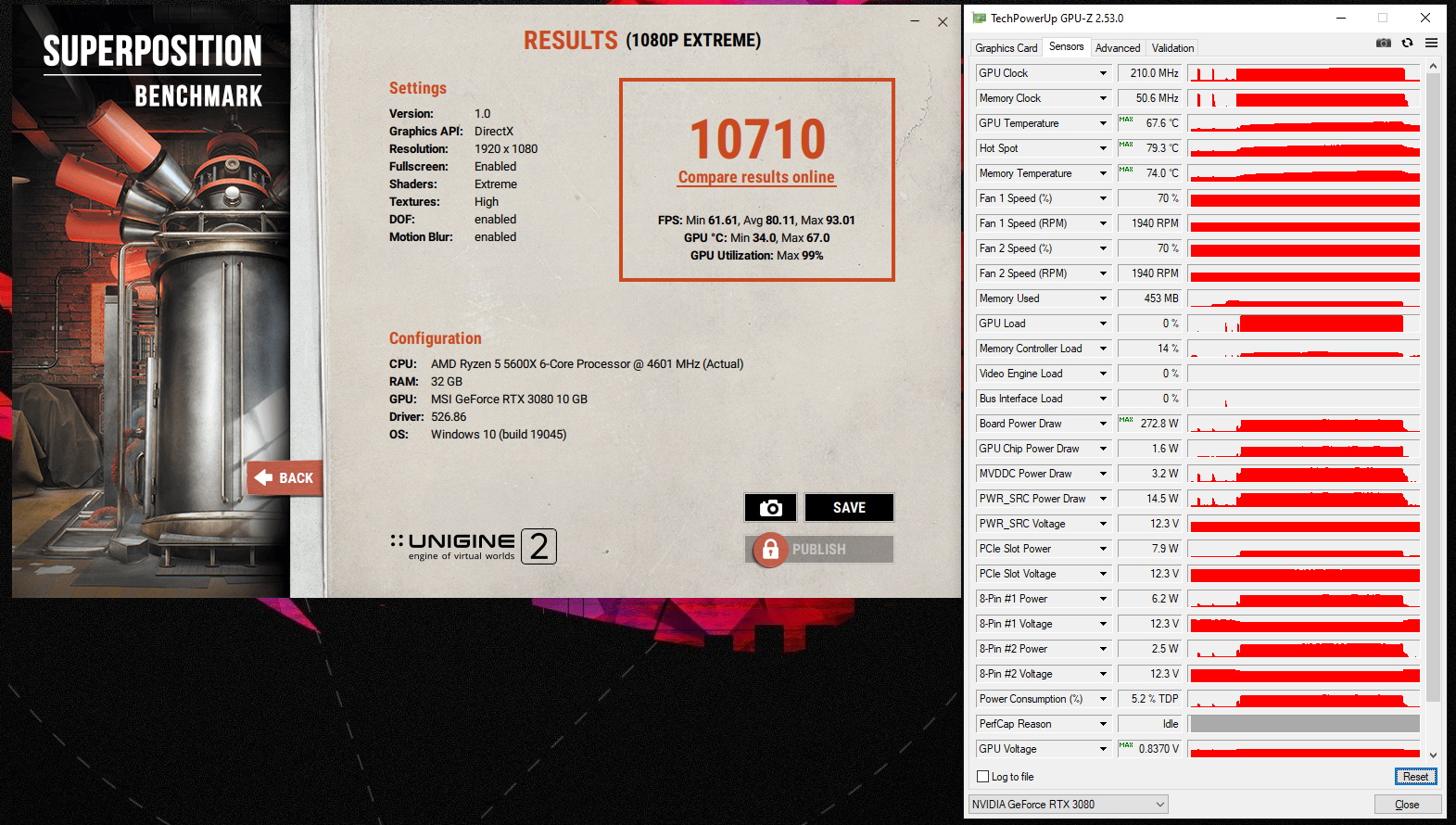Screen dimensions: 1456x825
Task: Click the SAVE button
Action: [849, 507]
